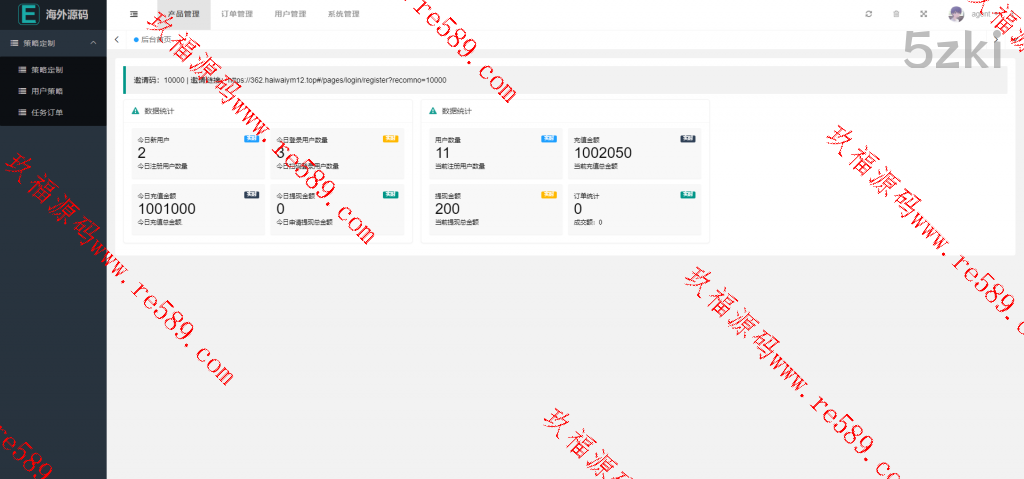Click the refresh icon in top bar
The width and height of the screenshot is (1024, 479).
tap(868, 14)
